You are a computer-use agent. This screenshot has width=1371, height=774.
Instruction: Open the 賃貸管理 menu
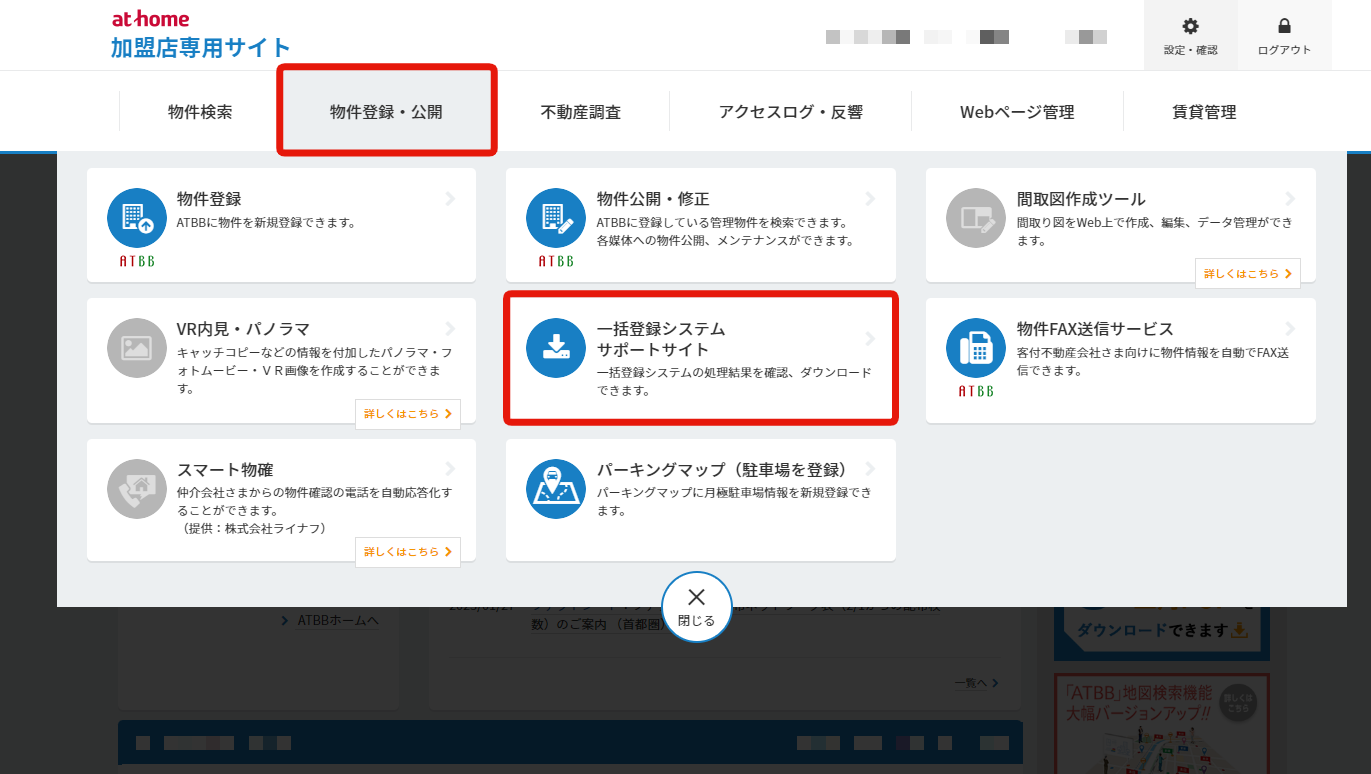pos(1204,112)
